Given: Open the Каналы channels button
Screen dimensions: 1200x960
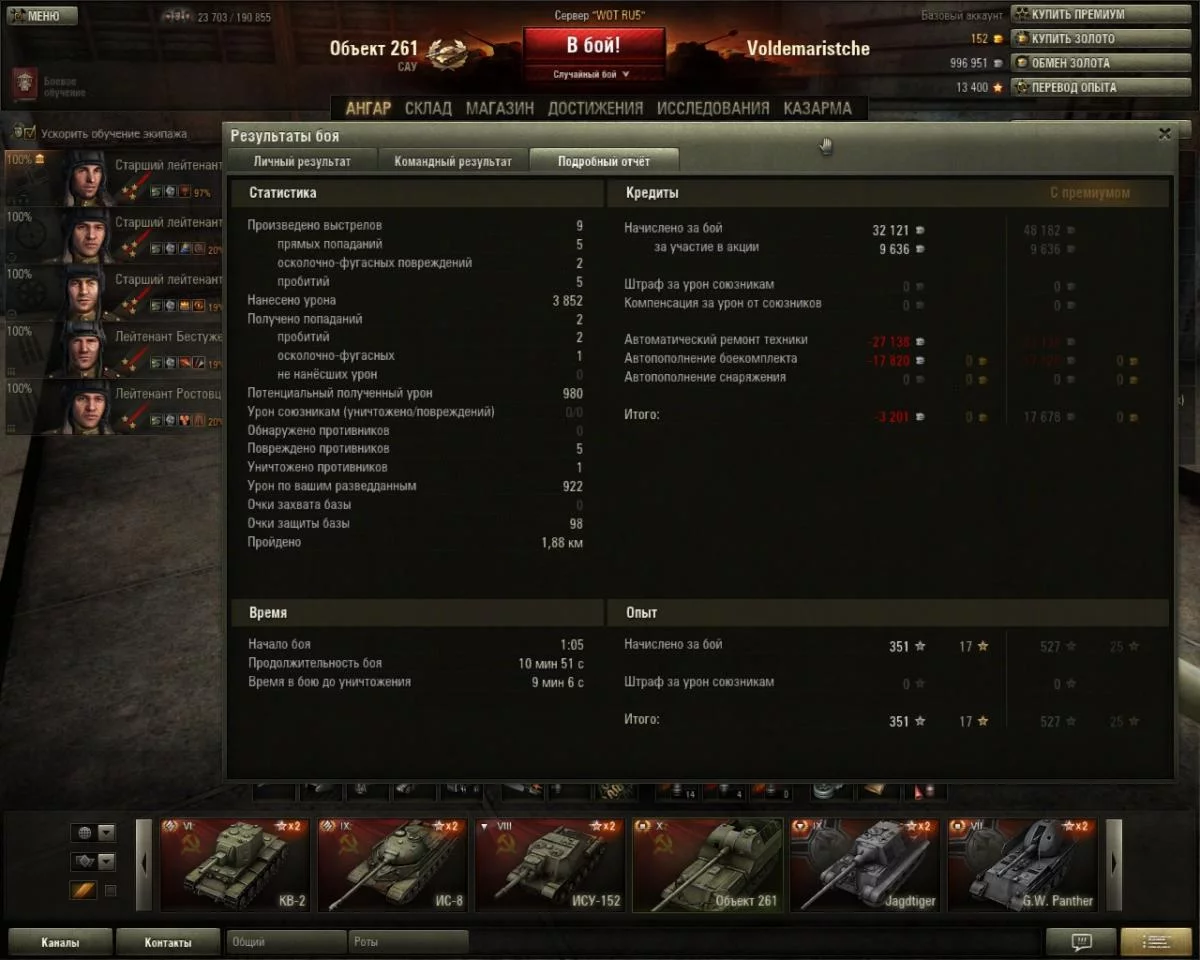Looking at the screenshot, I should click(60, 942).
